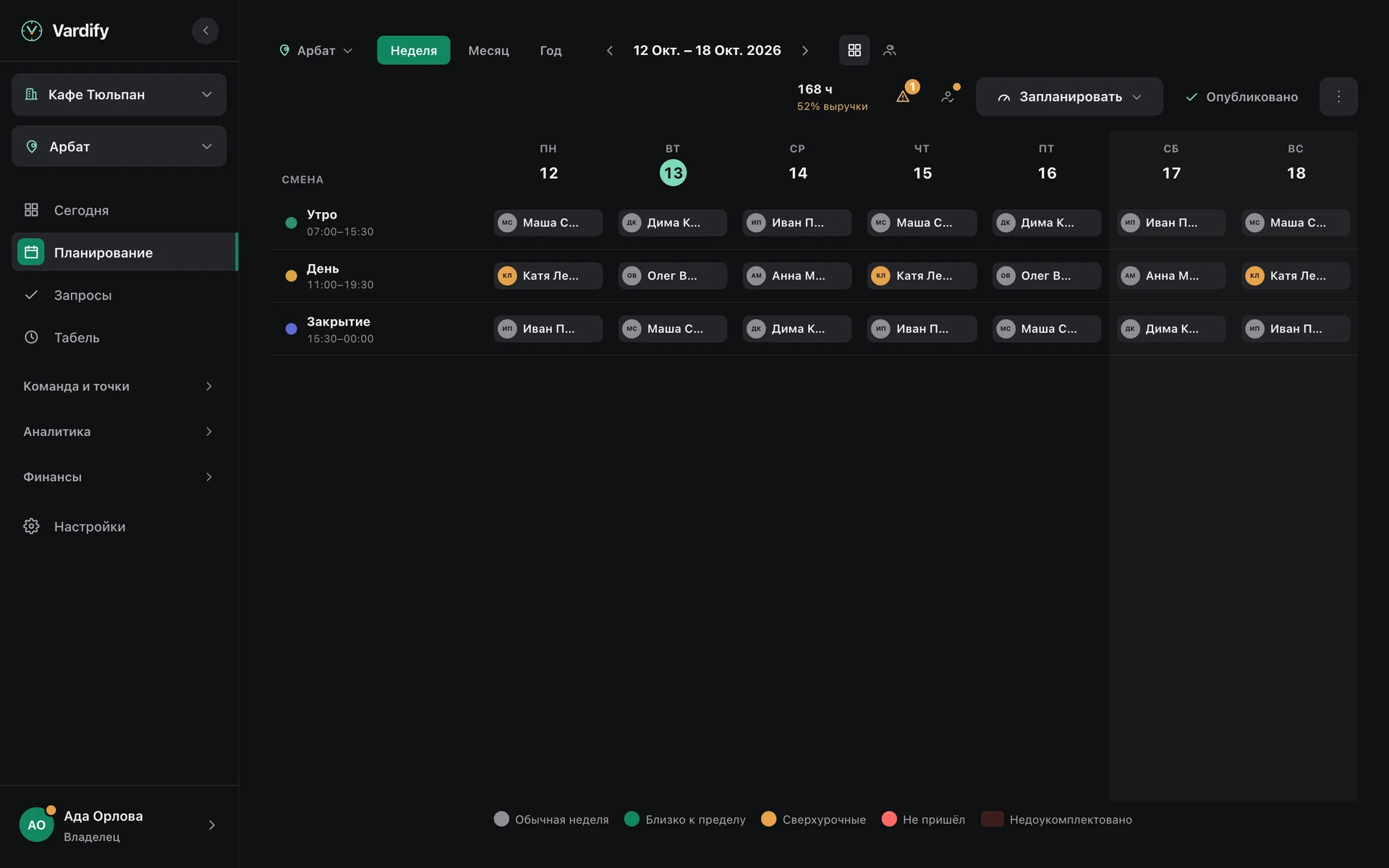Click the Утро shift green dot
This screenshot has width=1389, height=868.
click(x=292, y=223)
